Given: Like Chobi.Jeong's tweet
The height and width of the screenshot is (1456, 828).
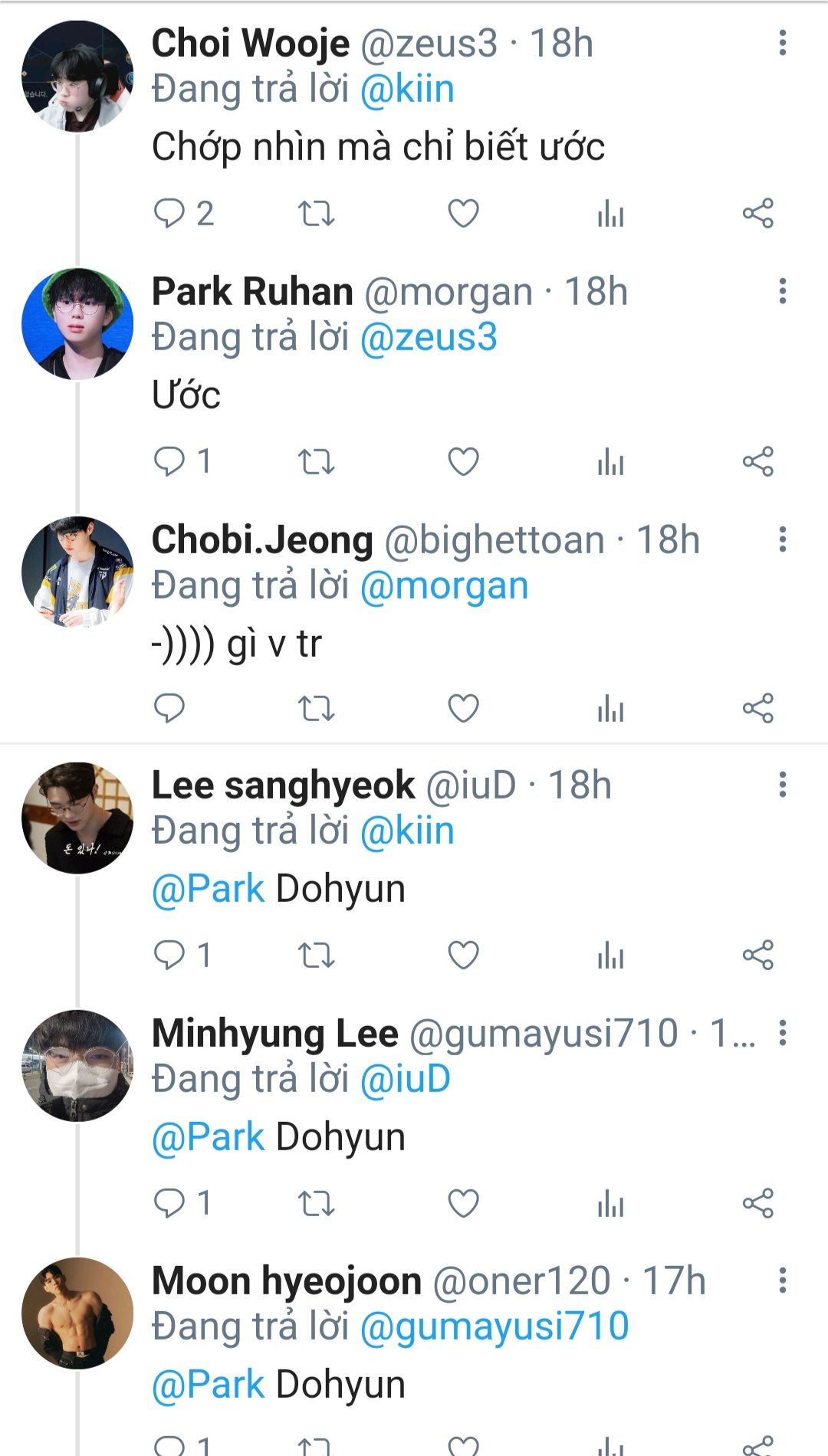Looking at the screenshot, I should tap(463, 708).
